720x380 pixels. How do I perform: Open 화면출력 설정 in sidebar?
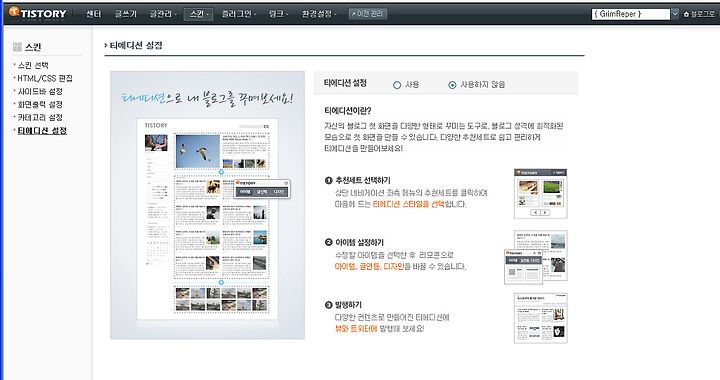coord(40,104)
